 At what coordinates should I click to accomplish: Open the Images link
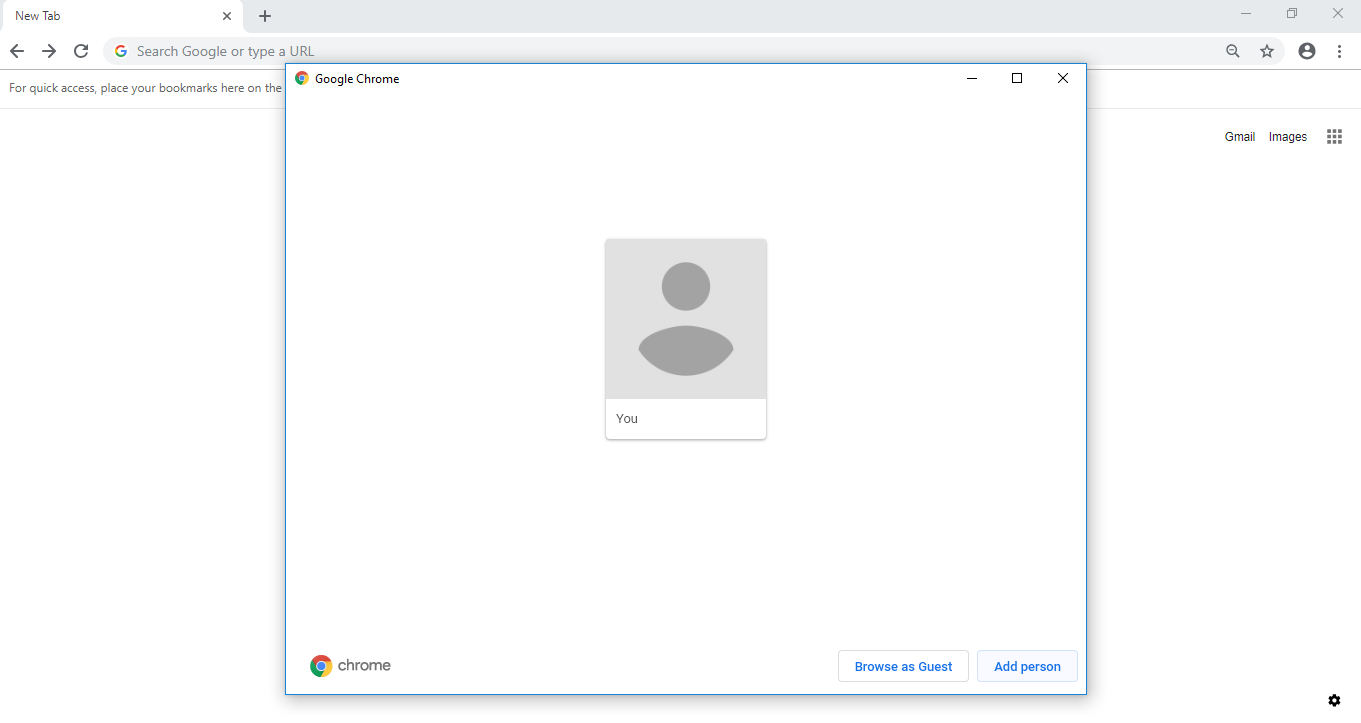[x=1287, y=137]
